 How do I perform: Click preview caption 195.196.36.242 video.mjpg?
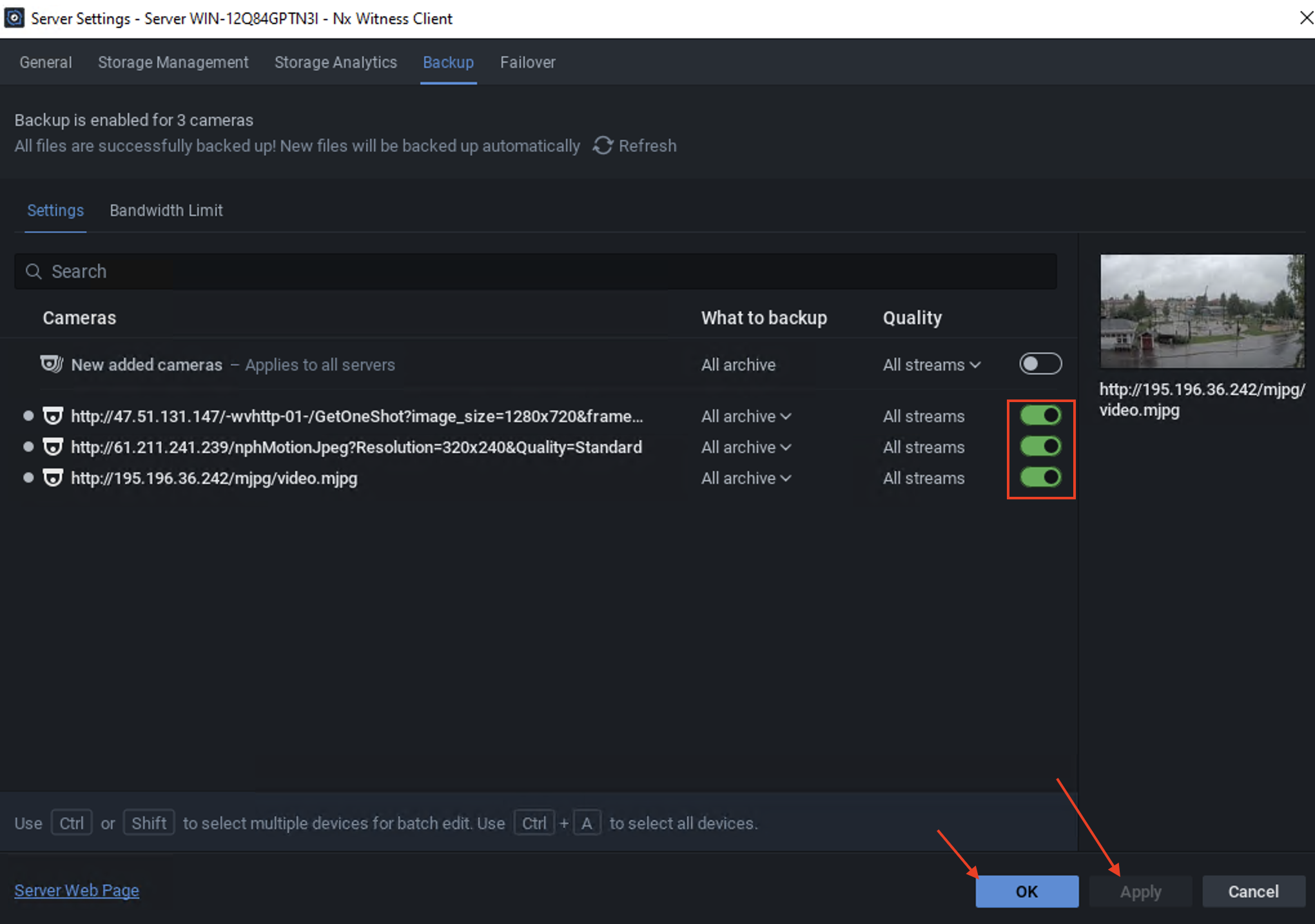[x=1202, y=399]
